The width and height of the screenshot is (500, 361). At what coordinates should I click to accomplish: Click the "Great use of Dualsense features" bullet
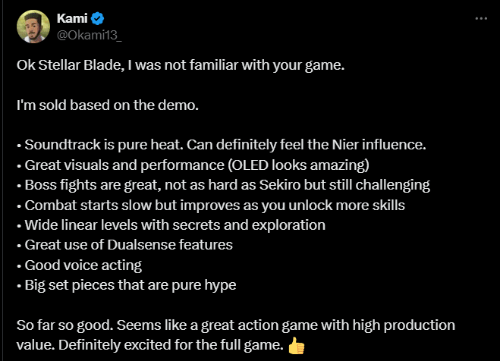[x=125, y=245]
